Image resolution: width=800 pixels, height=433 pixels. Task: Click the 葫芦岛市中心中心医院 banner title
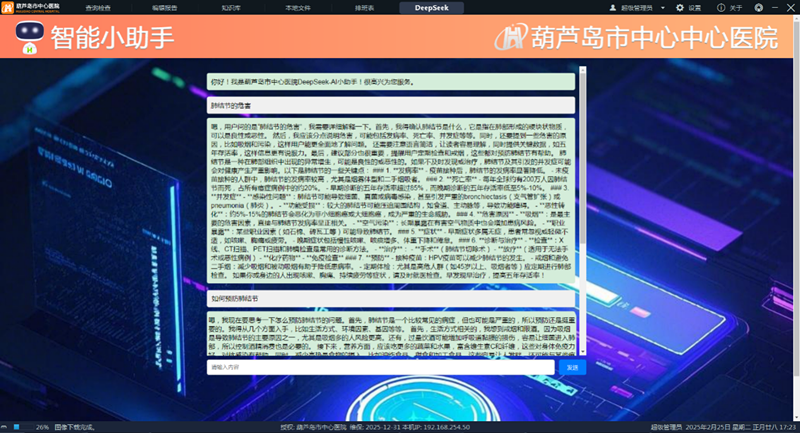pyautogui.click(x=655, y=38)
